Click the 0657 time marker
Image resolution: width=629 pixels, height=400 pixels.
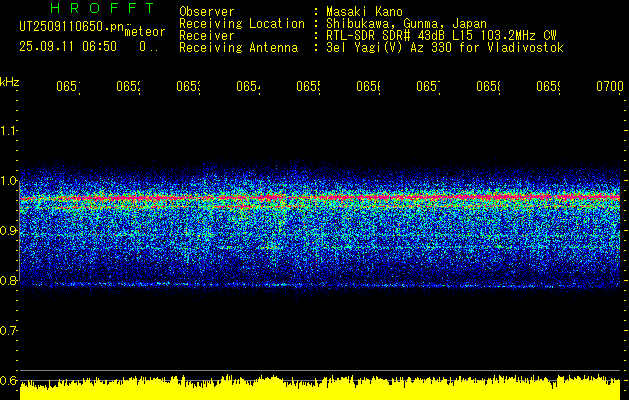pos(428,86)
